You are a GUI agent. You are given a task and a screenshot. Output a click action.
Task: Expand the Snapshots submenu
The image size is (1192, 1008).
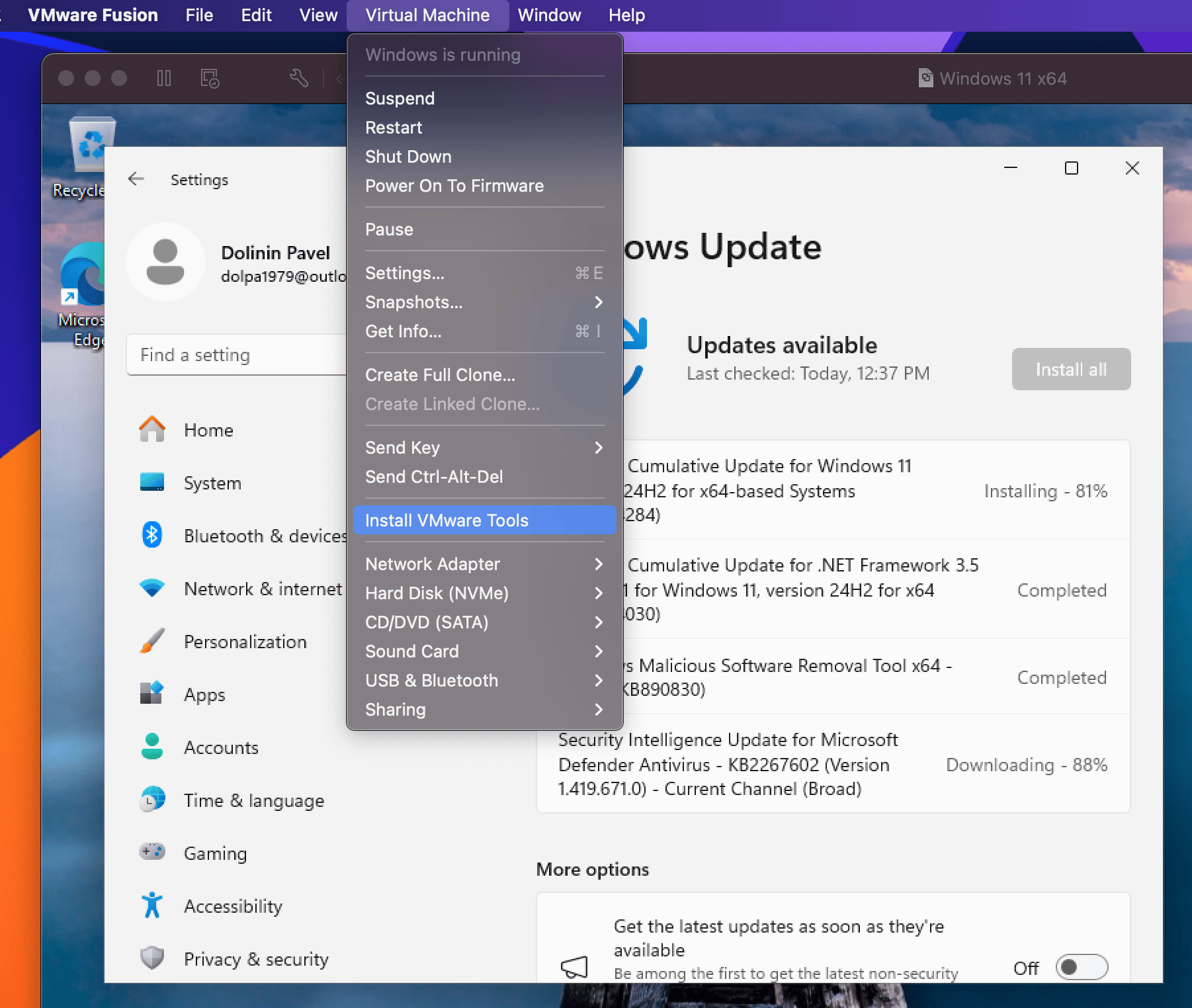point(484,302)
